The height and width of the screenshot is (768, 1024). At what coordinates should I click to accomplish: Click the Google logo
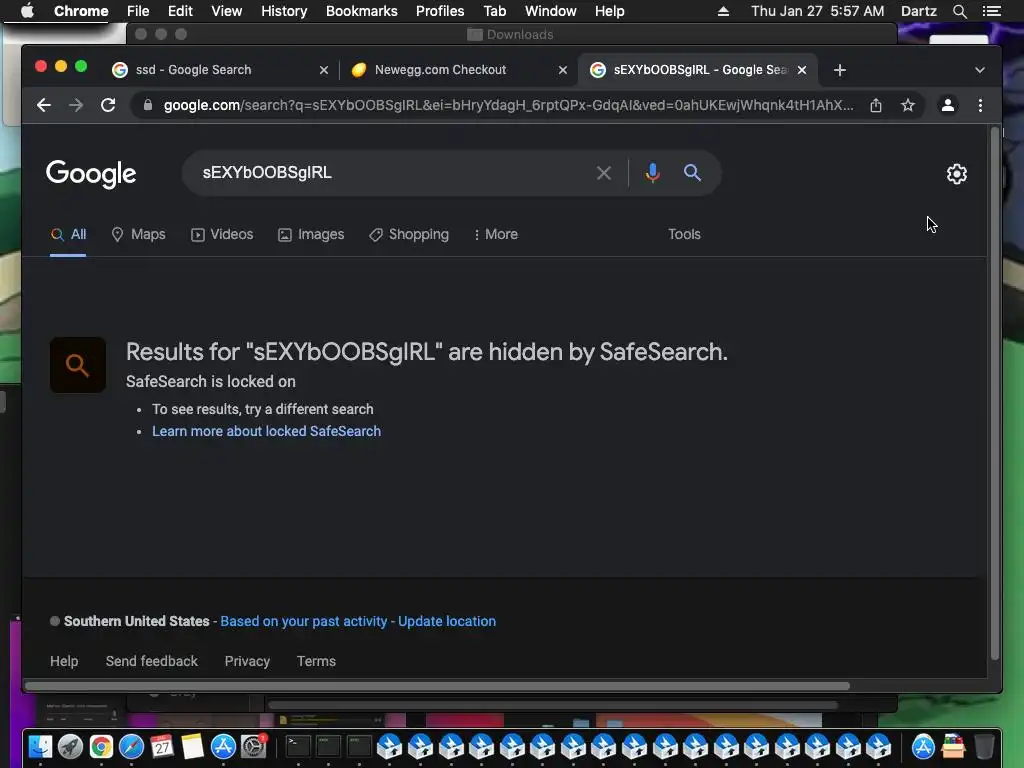click(91, 174)
